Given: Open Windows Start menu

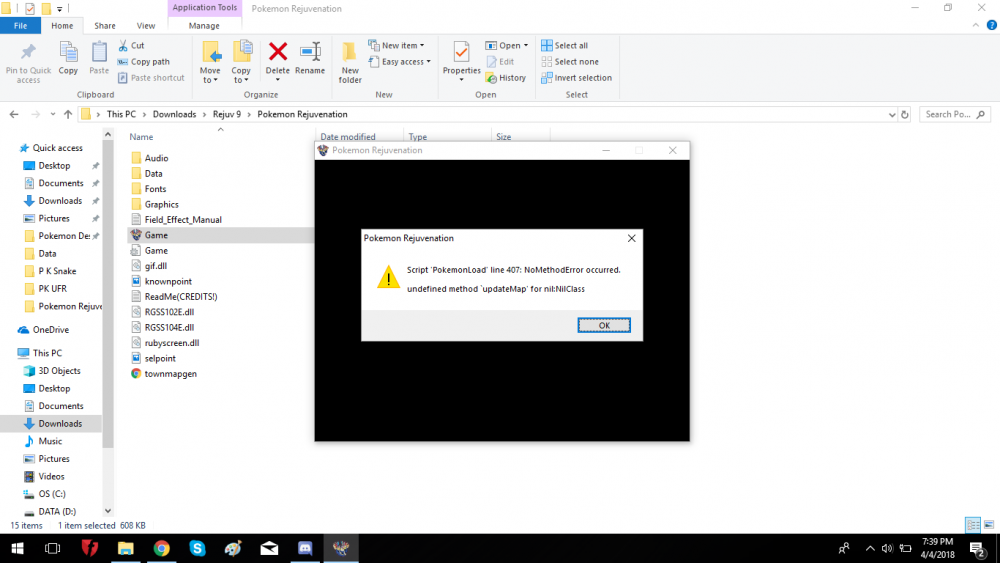Looking at the screenshot, I should coord(17,548).
